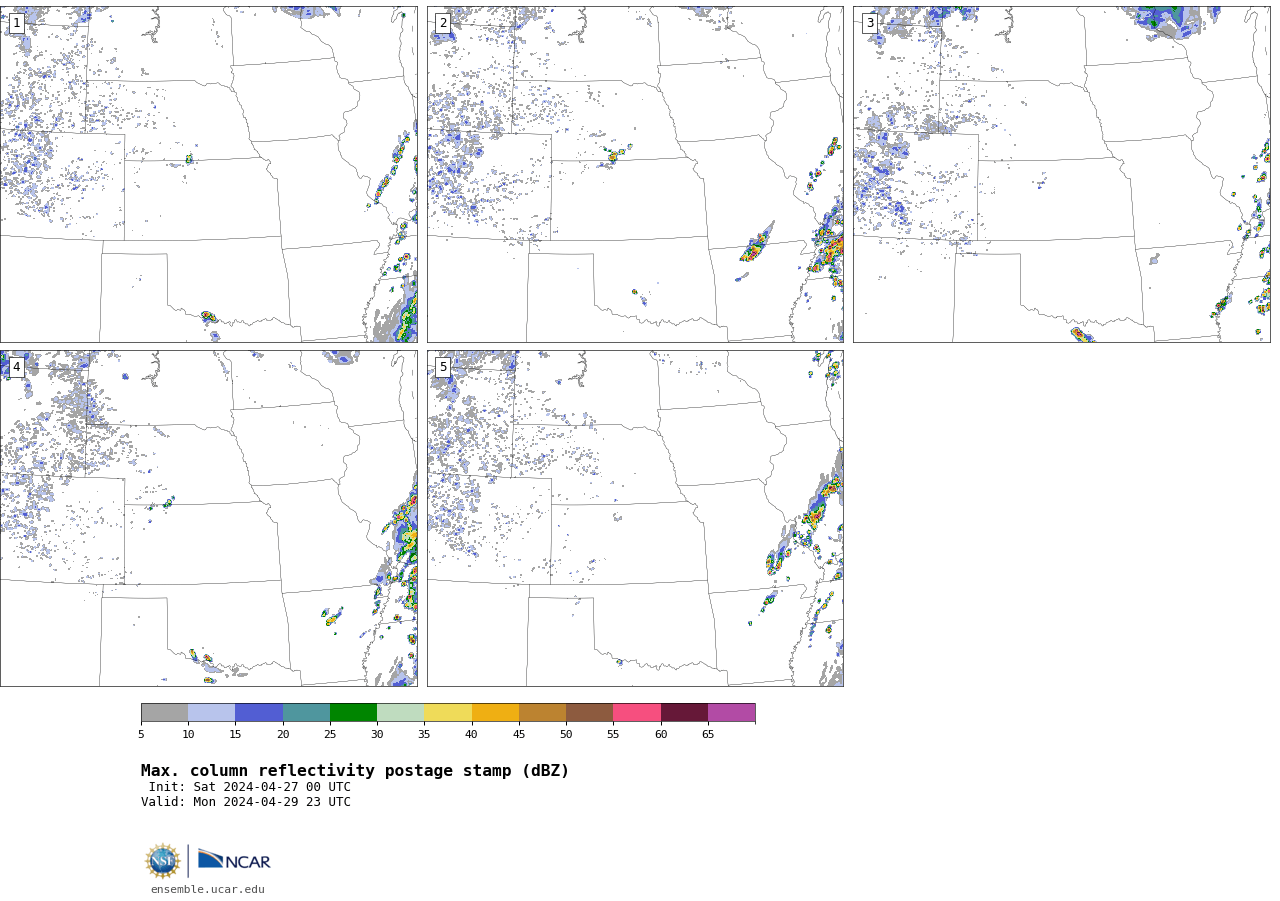Image resolution: width=1280 pixels, height=901 pixels.
Task: Click the panel number 5 label
Action: click(443, 367)
